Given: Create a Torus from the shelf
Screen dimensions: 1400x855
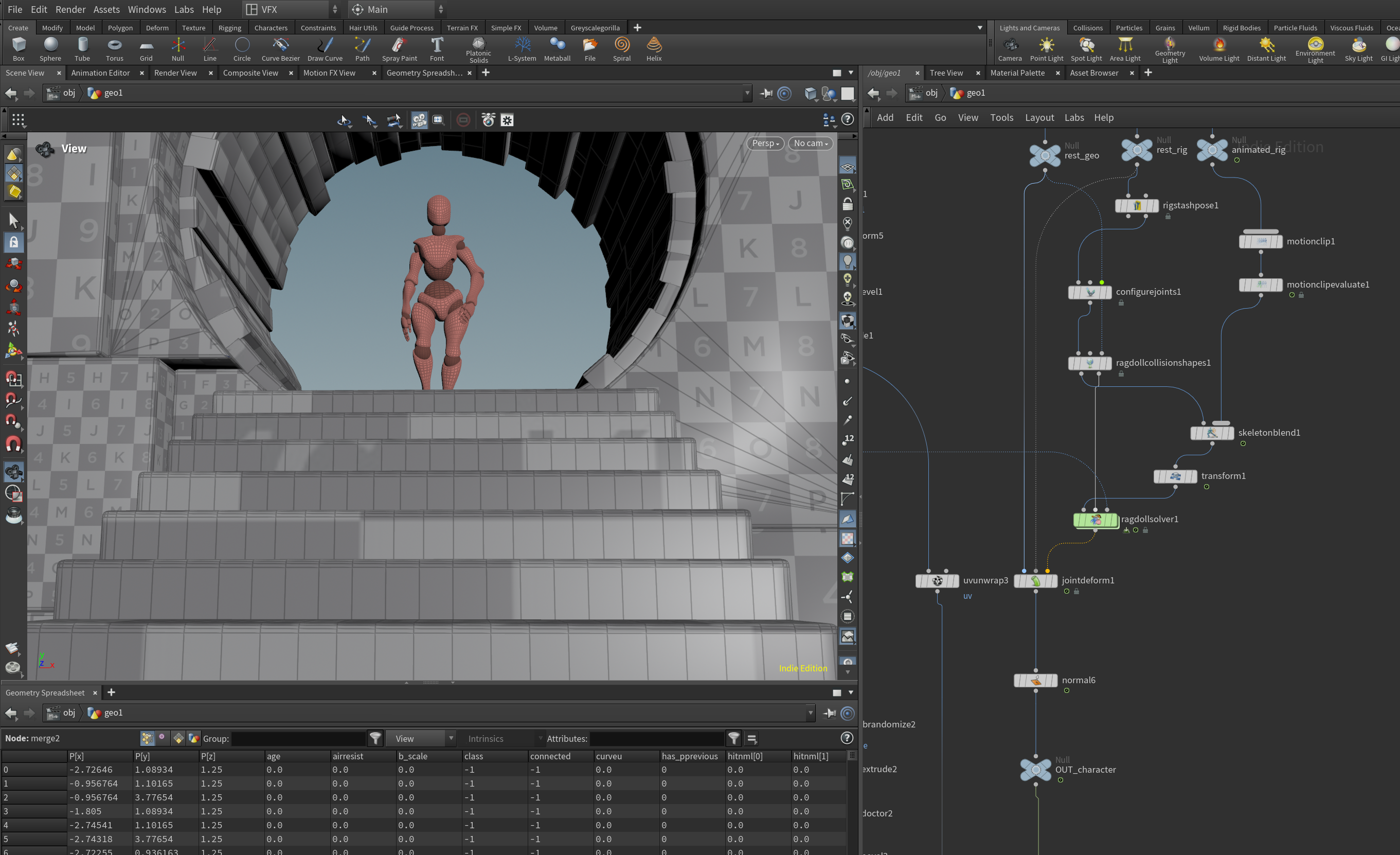Looking at the screenshot, I should point(114,49).
